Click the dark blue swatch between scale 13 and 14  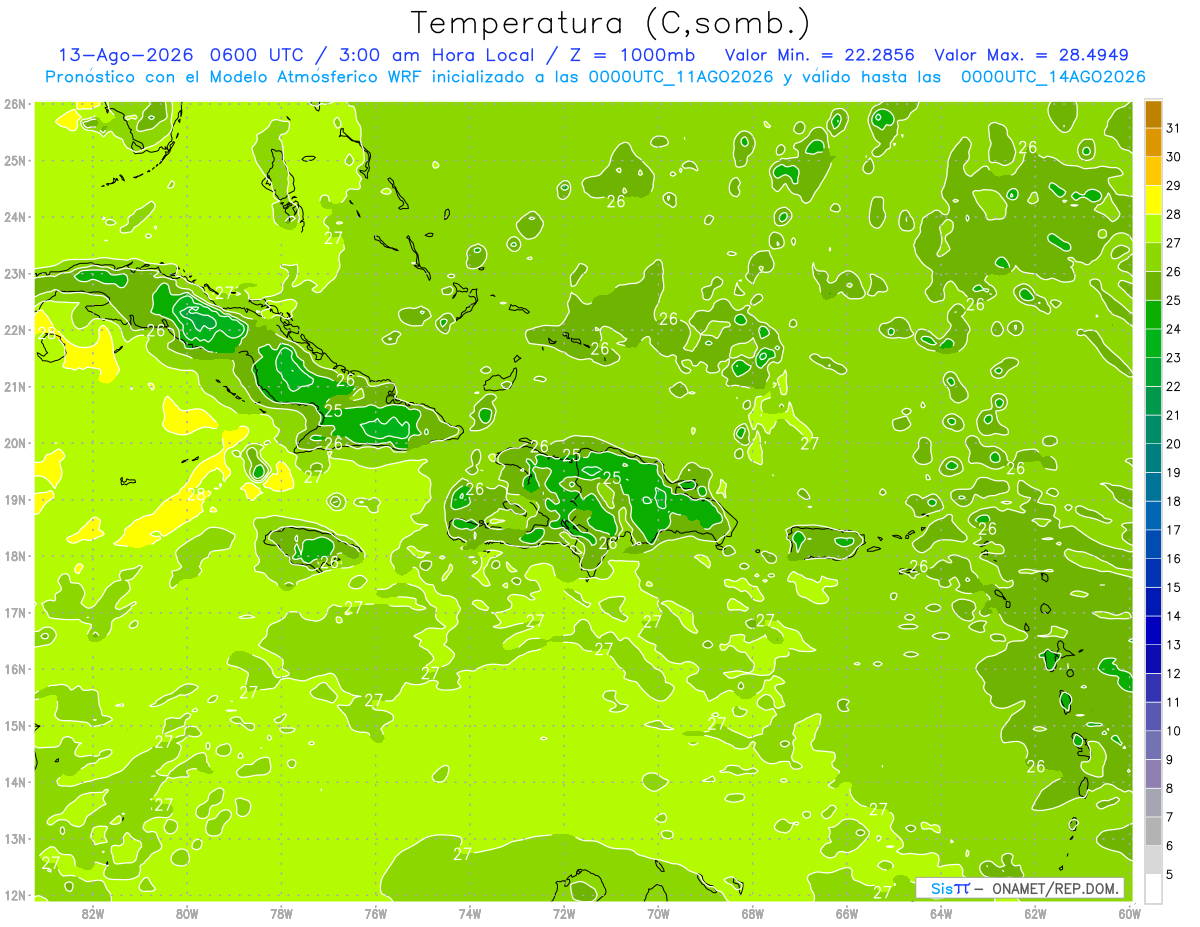(1153, 630)
